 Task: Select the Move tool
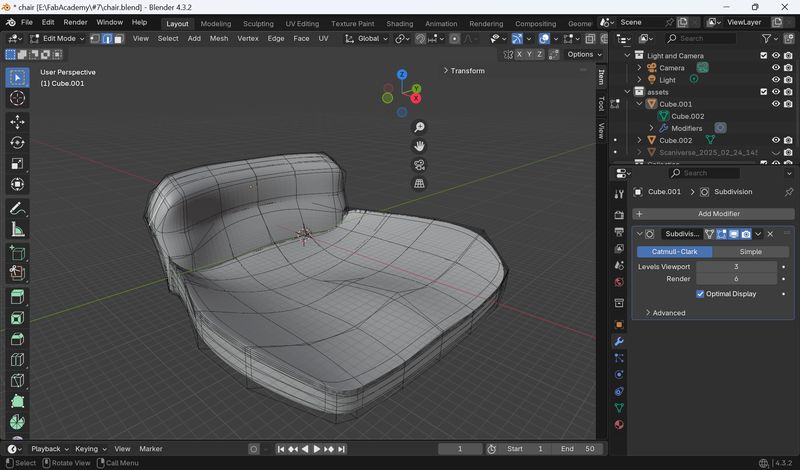tap(17, 122)
